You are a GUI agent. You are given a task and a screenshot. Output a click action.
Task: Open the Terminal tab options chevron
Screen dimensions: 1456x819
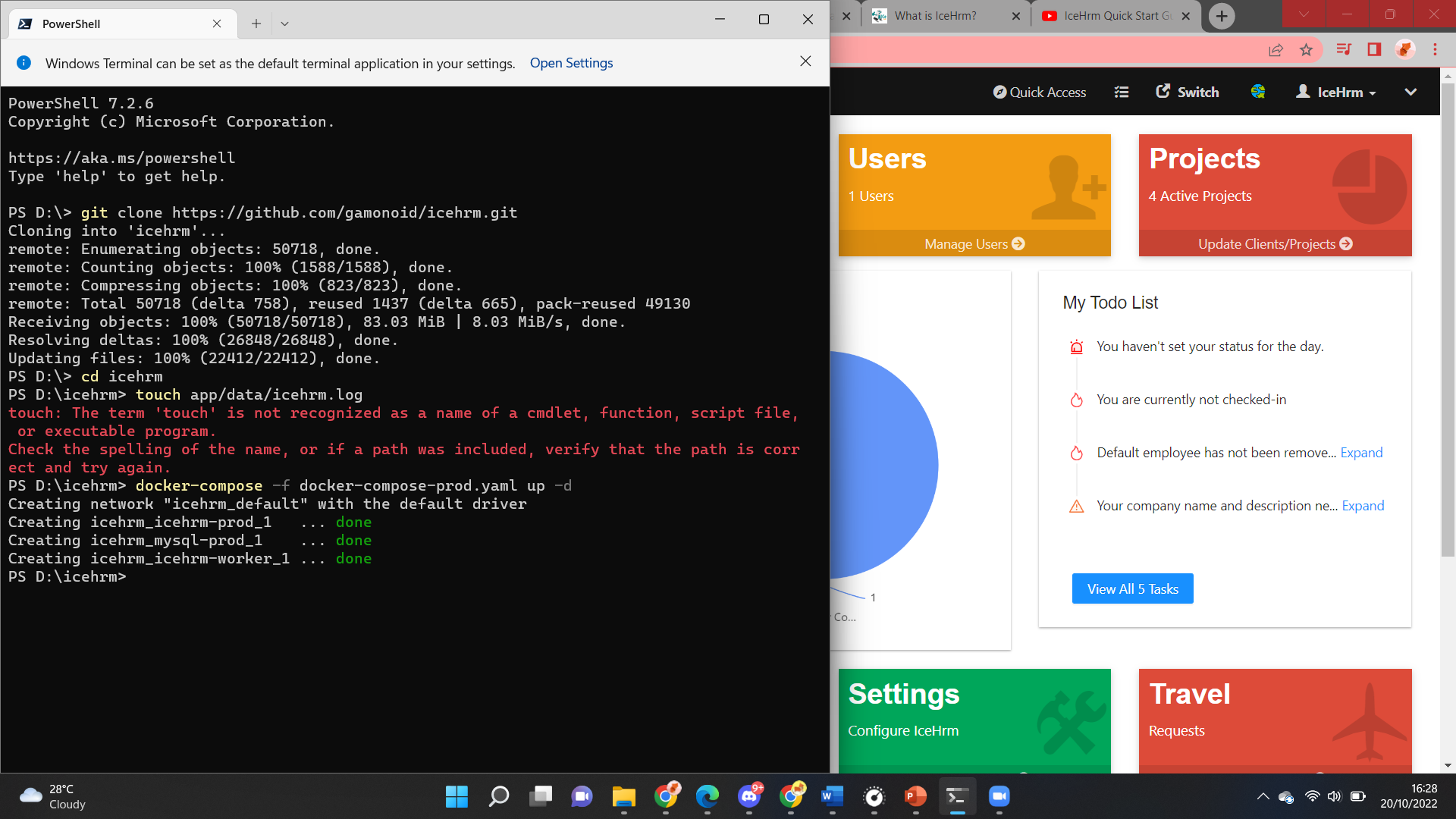pyautogui.click(x=284, y=24)
